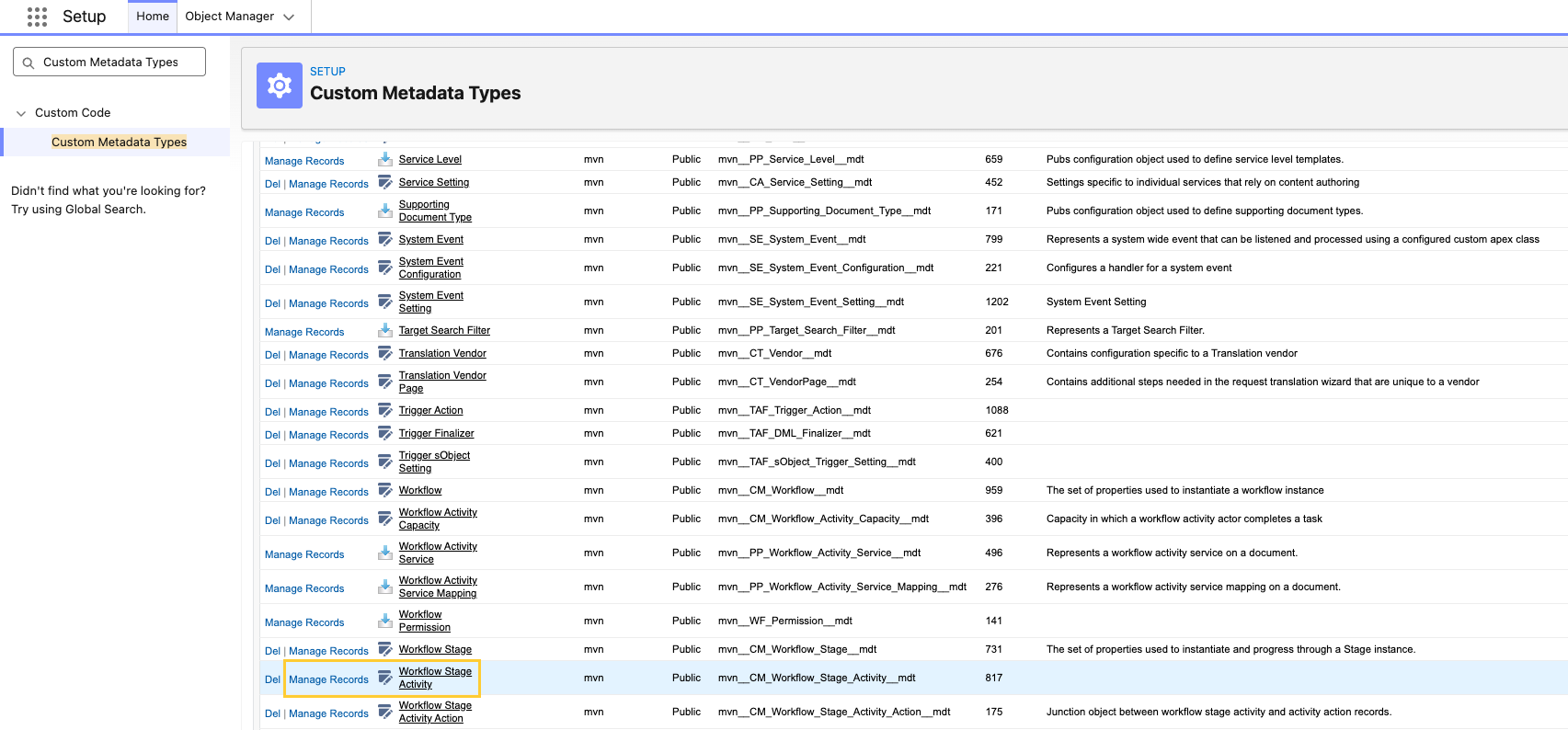Screen dimensions: 1568x730
Task: Click edit icon beside Workflow Stage Activity
Action: pyautogui.click(x=385, y=678)
